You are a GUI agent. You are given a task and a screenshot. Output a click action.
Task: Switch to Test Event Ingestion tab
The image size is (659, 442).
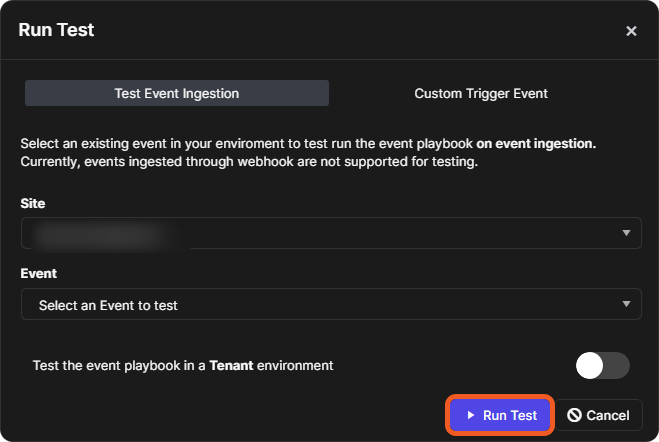click(x=177, y=93)
